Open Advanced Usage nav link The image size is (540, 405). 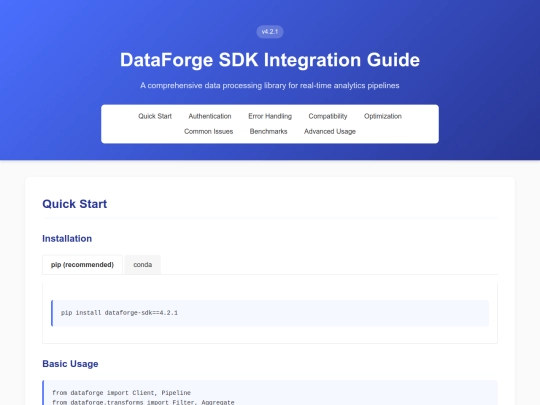tap(330, 132)
